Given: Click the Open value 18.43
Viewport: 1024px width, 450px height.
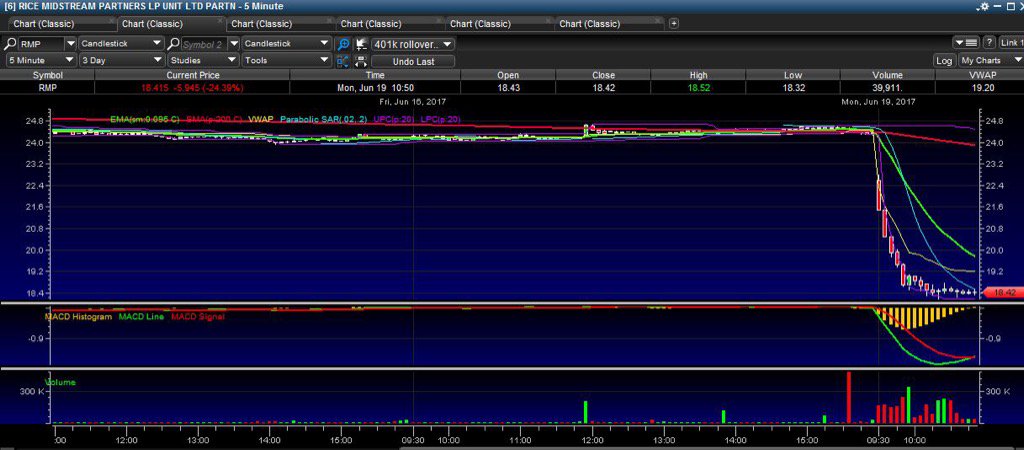Looking at the screenshot, I should pyautogui.click(x=508, y=87).
